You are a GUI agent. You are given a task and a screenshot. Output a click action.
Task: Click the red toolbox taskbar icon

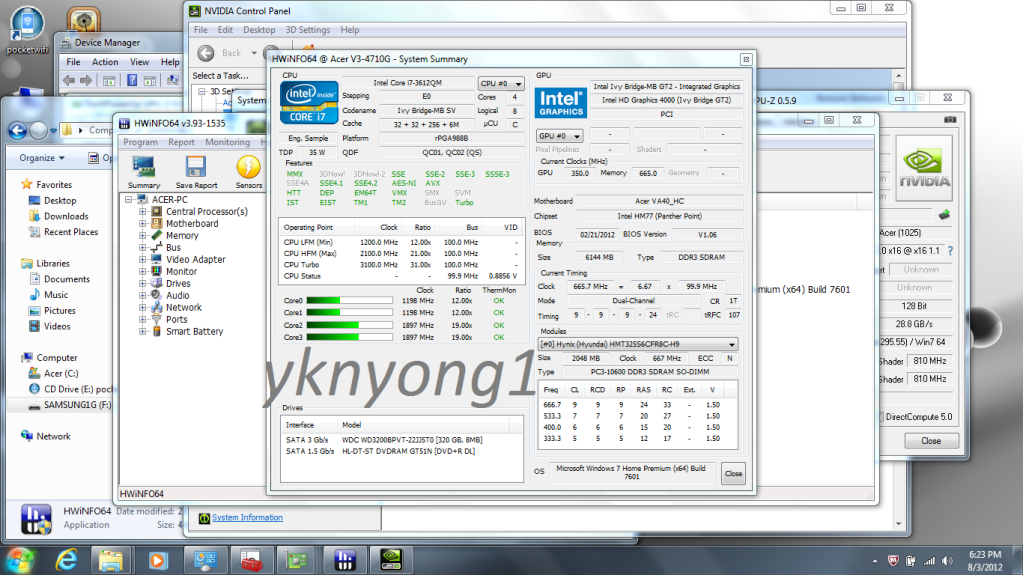[x=251, y=560]
